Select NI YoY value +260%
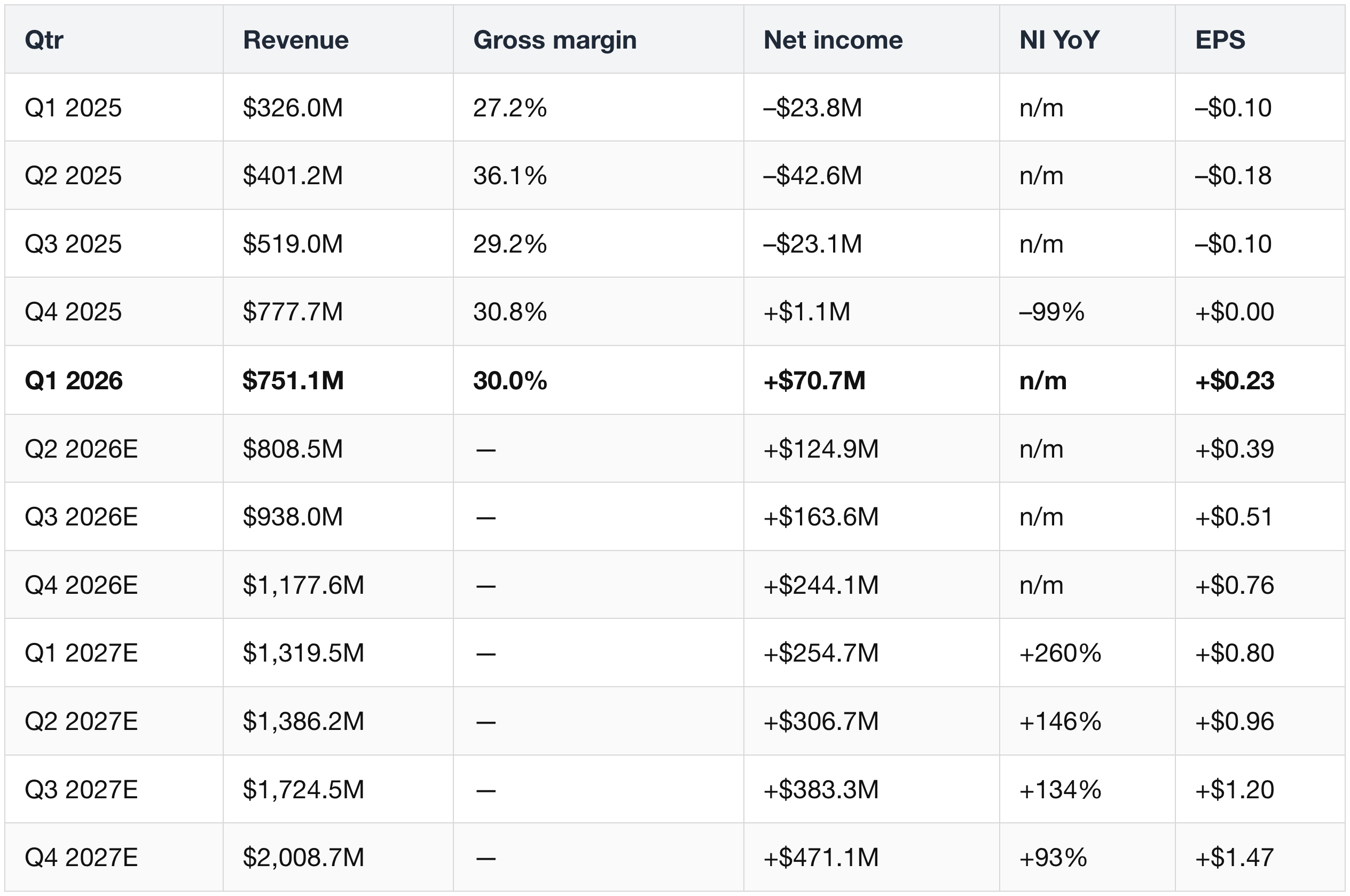 click(x=1061, y=653)
